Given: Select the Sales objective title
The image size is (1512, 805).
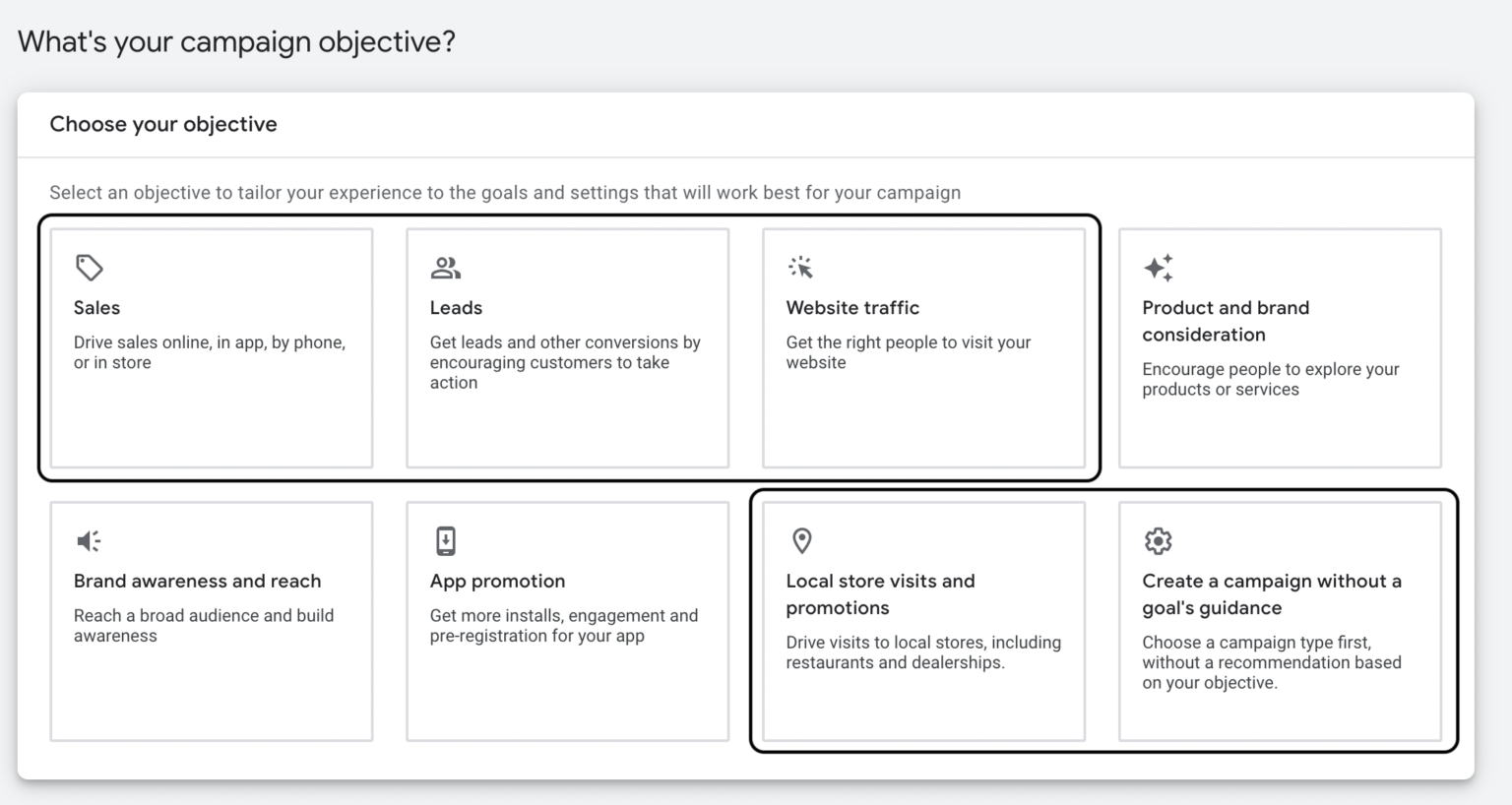Looking at the screenshot, I should pos(96,308).
